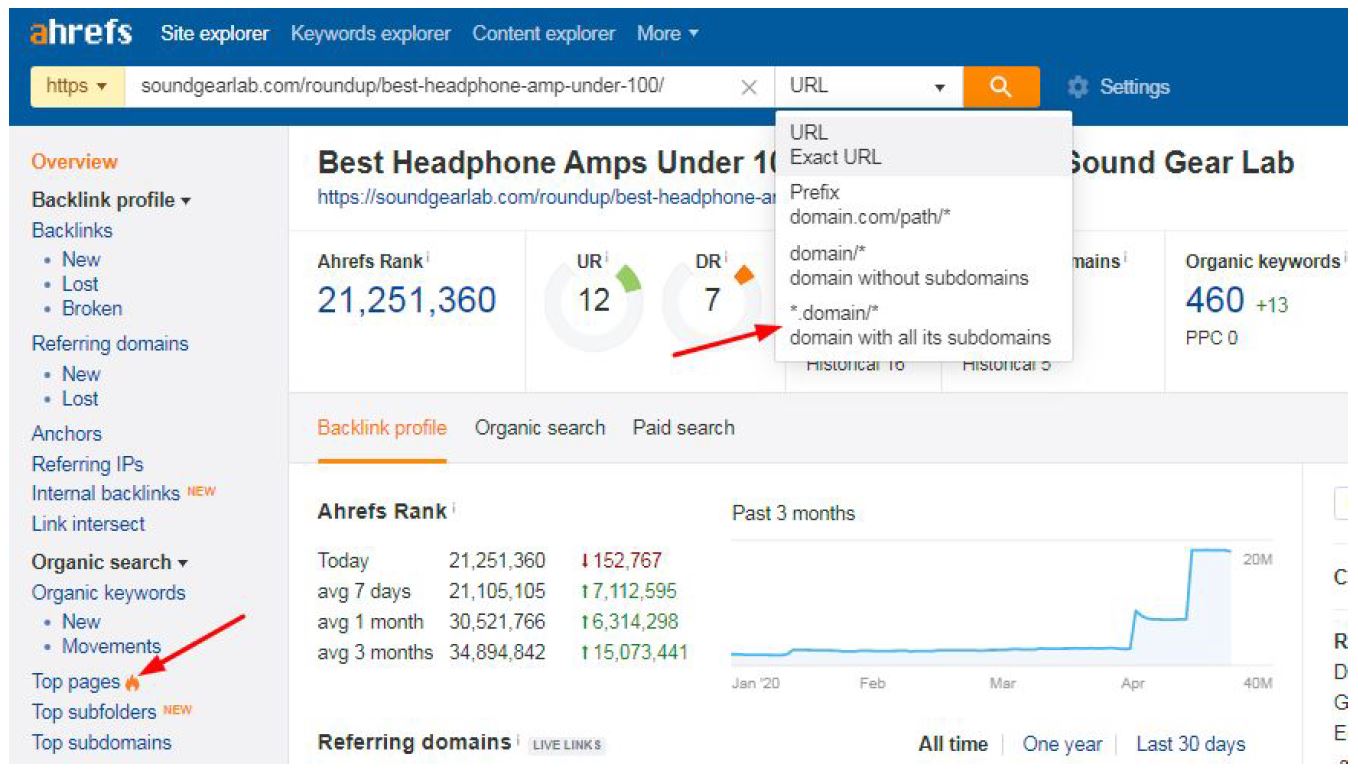This screenshot has width=1358, height=774.
Task: Collapse the Backlink profile sidebar section
Action: 110,200
